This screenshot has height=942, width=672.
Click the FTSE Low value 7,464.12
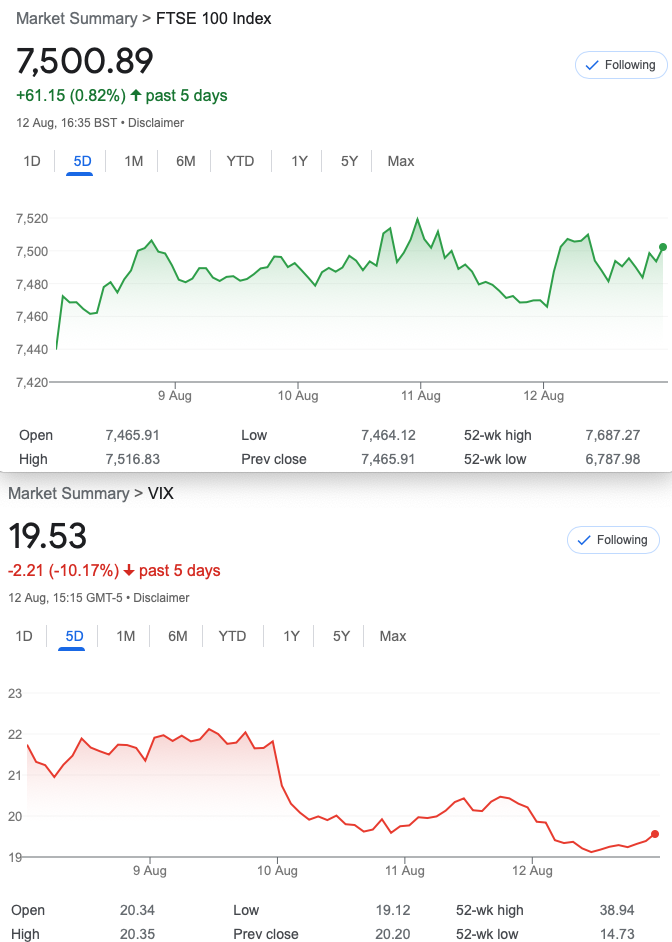(389, 435)
